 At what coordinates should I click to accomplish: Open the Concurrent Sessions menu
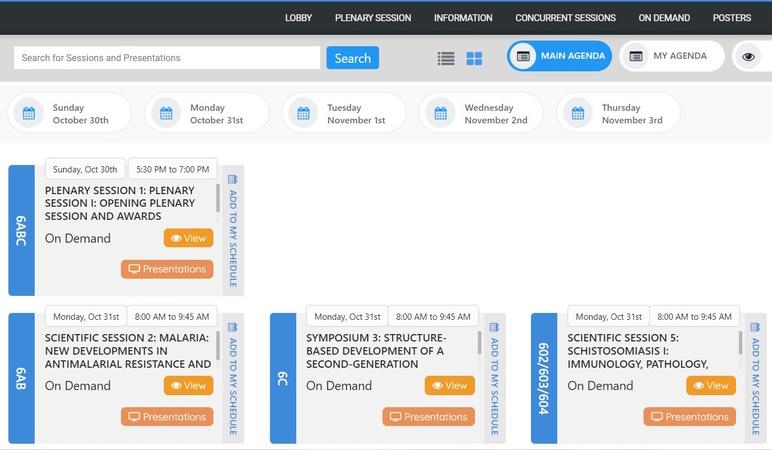[565, 18]
